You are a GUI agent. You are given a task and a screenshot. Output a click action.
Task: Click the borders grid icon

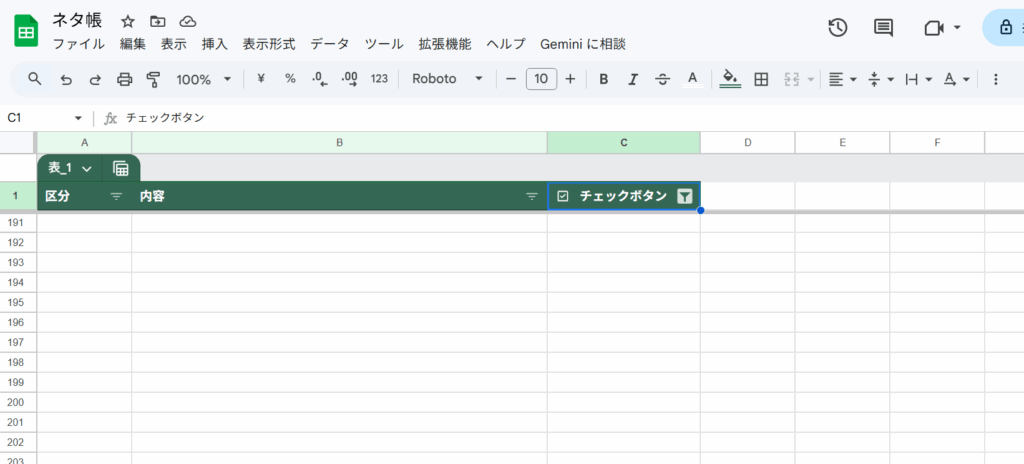point(761,79)
